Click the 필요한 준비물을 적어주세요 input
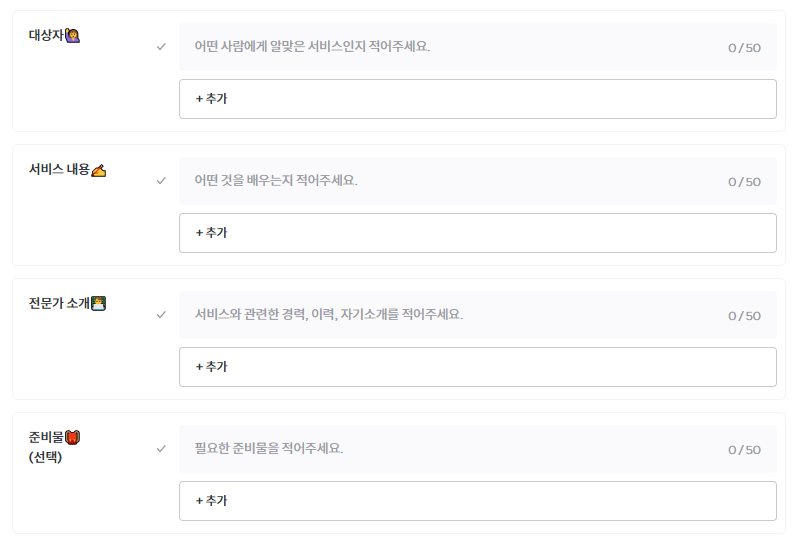 pos(477,449)
